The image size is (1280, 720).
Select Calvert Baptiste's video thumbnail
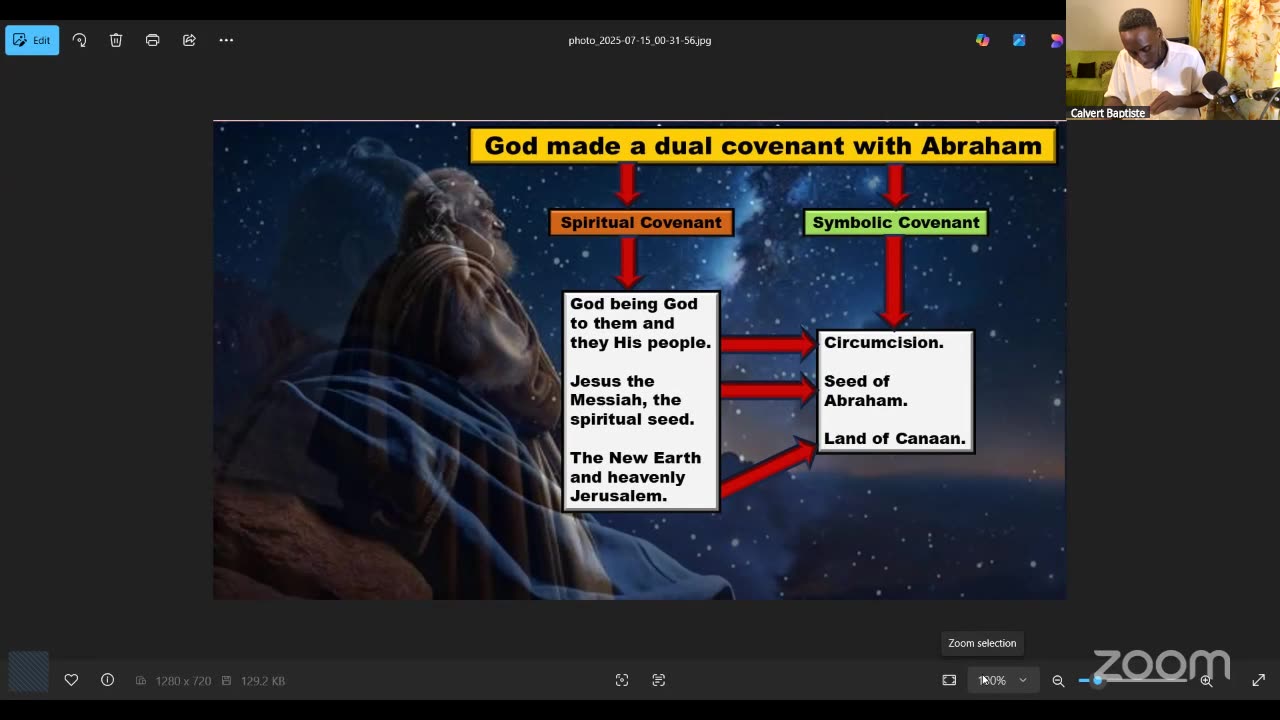click(1173, 60)
